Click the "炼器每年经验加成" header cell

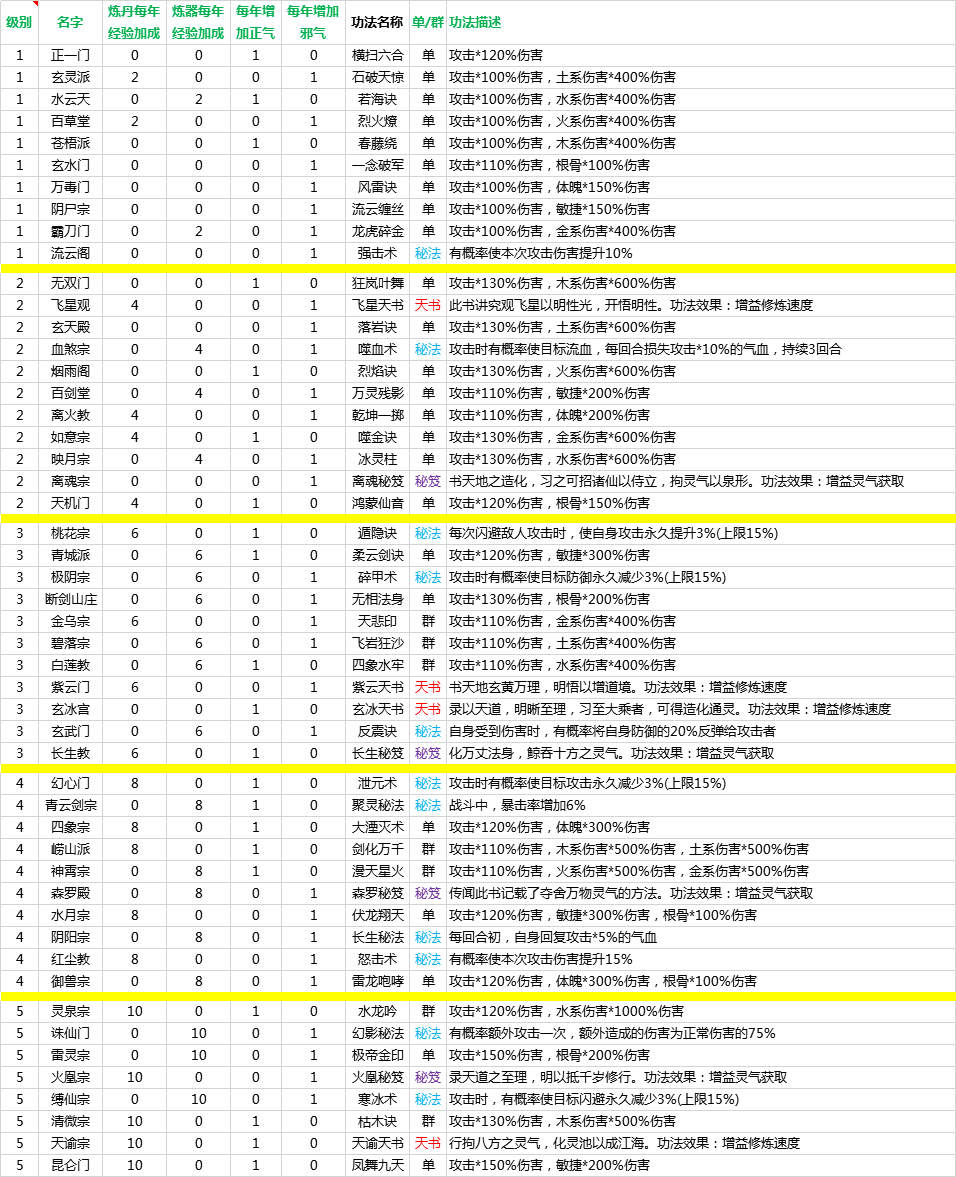198,23
